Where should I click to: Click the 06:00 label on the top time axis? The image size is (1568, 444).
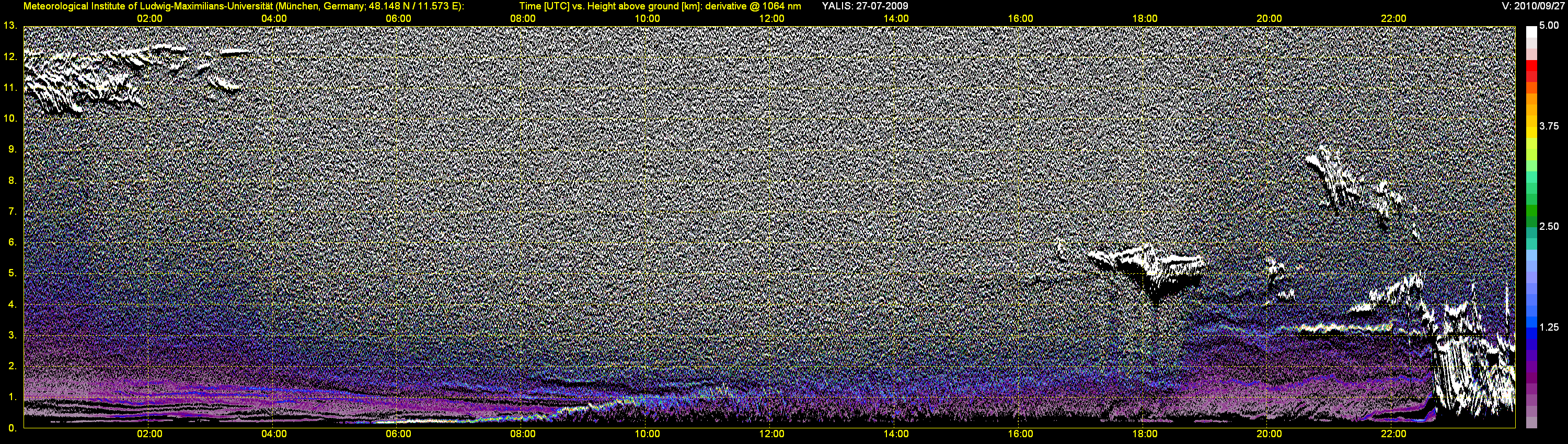398,19
